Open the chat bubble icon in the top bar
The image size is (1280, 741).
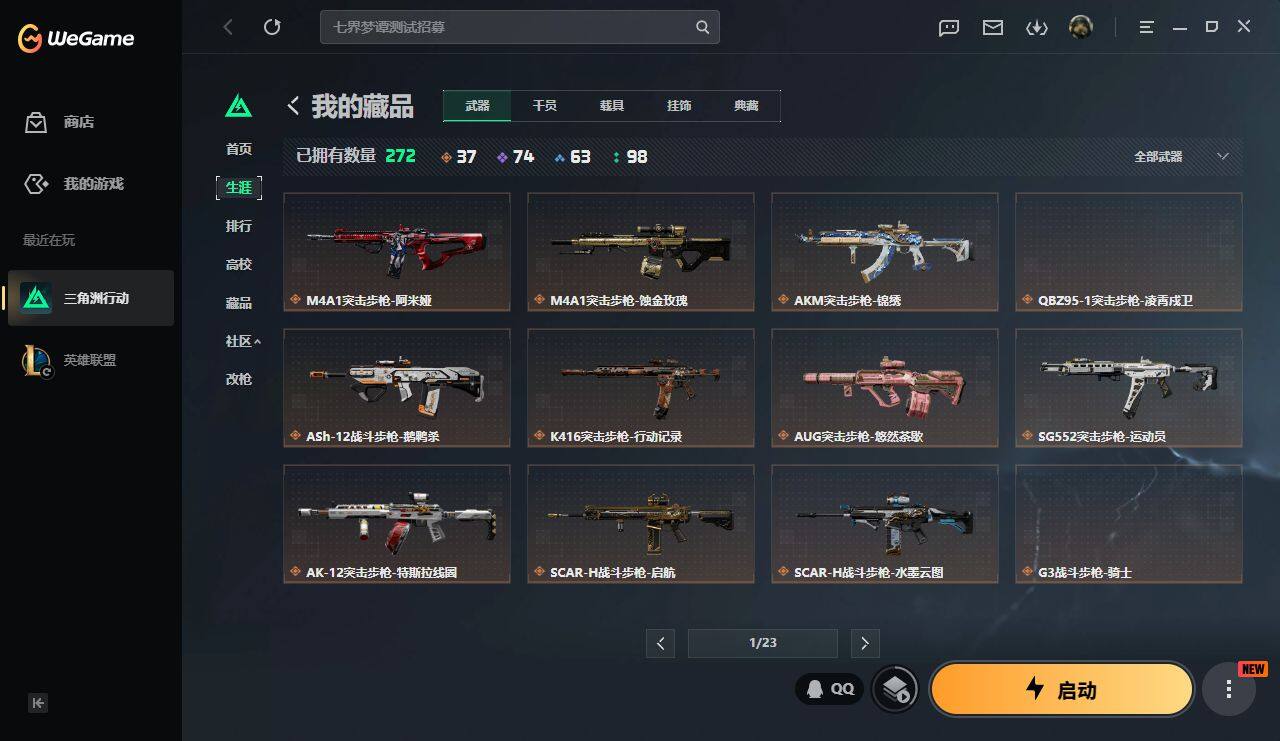point(949,28)
